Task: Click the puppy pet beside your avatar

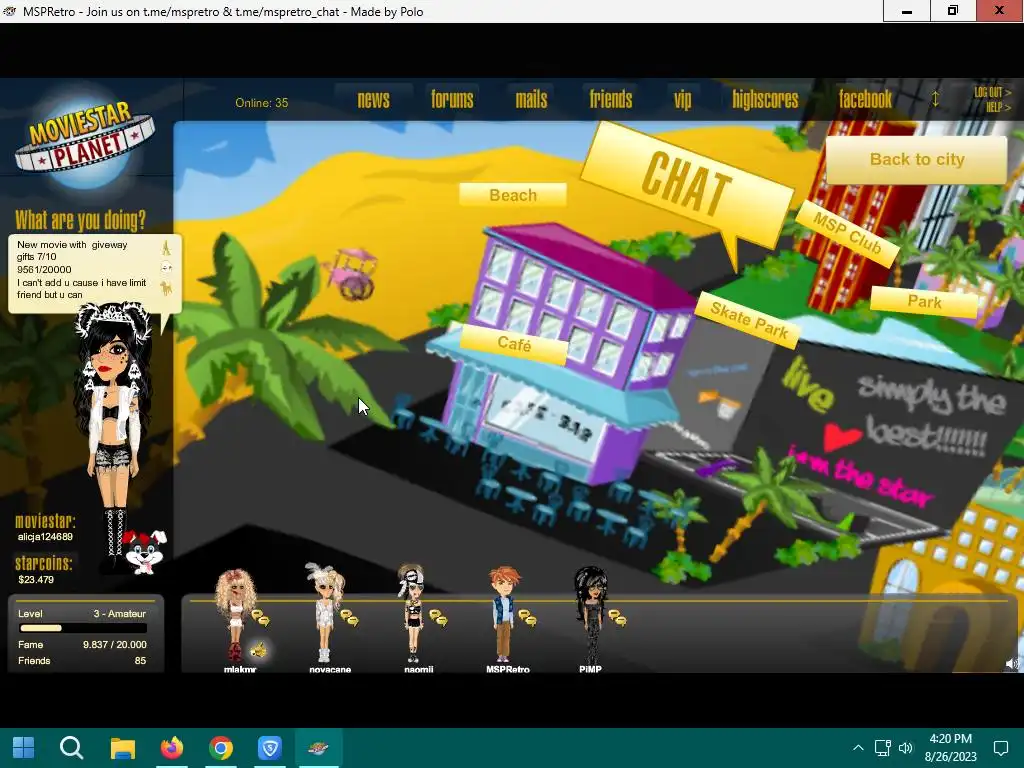Action: (146, 552)
